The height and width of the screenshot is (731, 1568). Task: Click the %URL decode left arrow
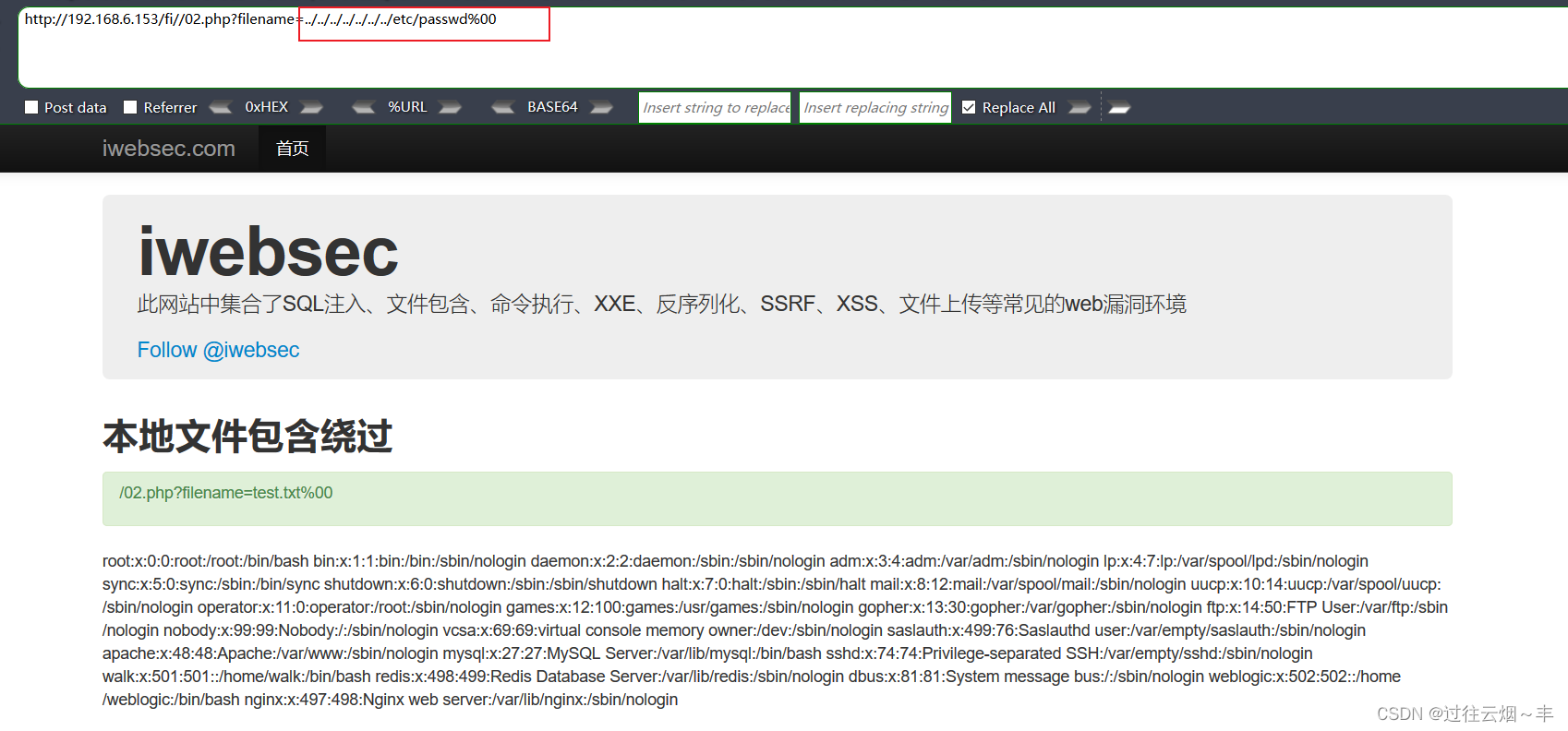[x=364, y=108]
